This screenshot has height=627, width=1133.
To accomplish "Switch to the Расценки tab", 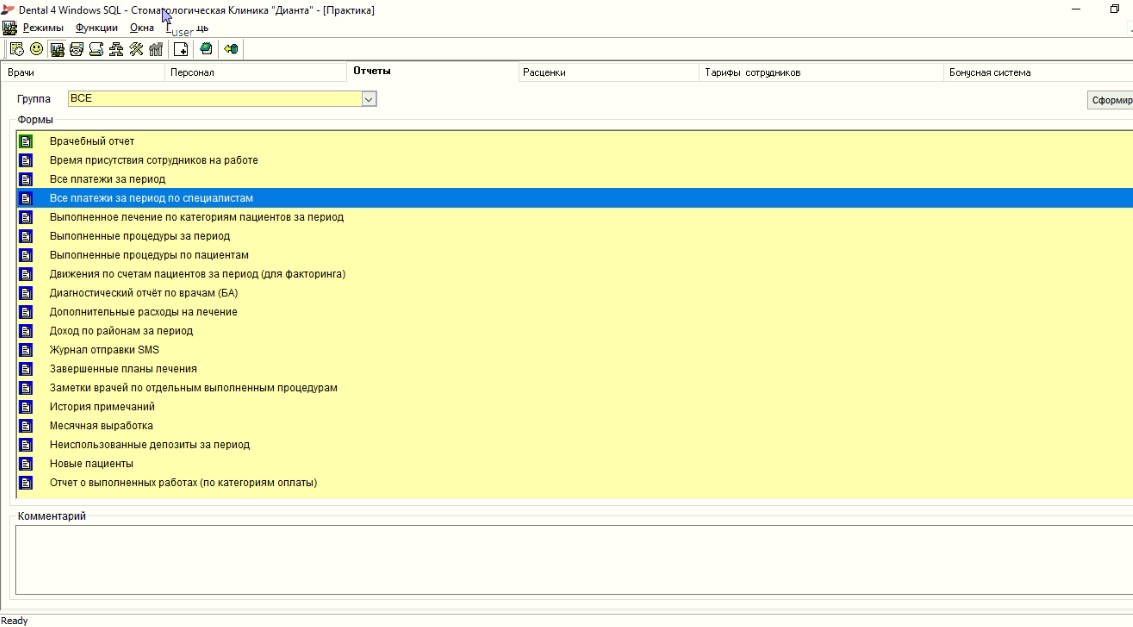I will [x=544, y=72].
